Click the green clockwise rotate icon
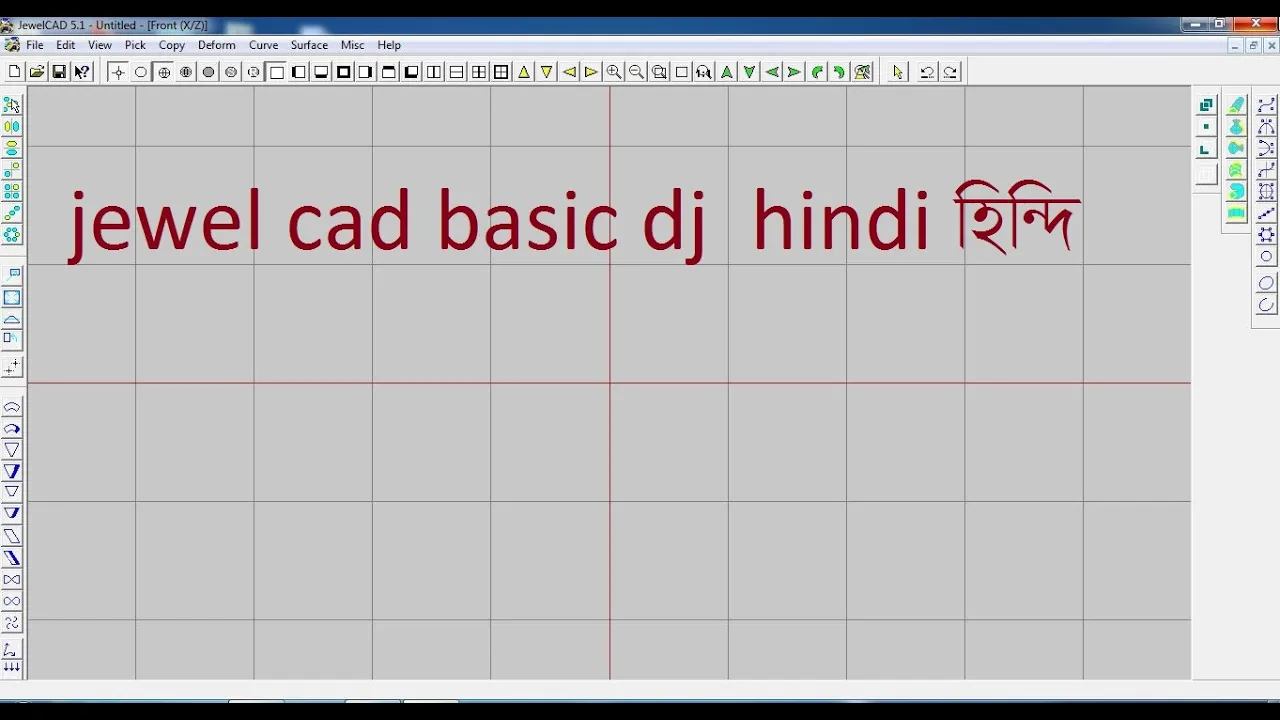The width and height of the screenshot is (1280, 720). pos(839,72)
